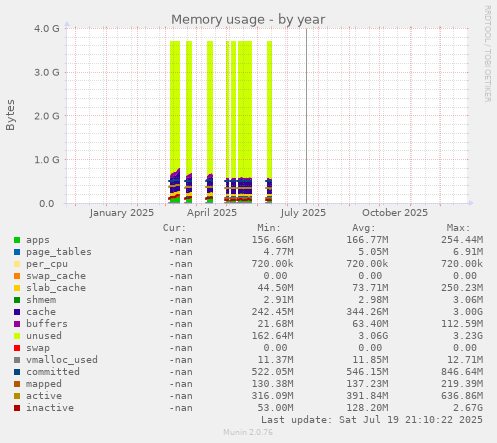Screen dimensions: 497x443
Task: Click the "1.0 G" y-axis label
Action: click(x=47, y=160)
